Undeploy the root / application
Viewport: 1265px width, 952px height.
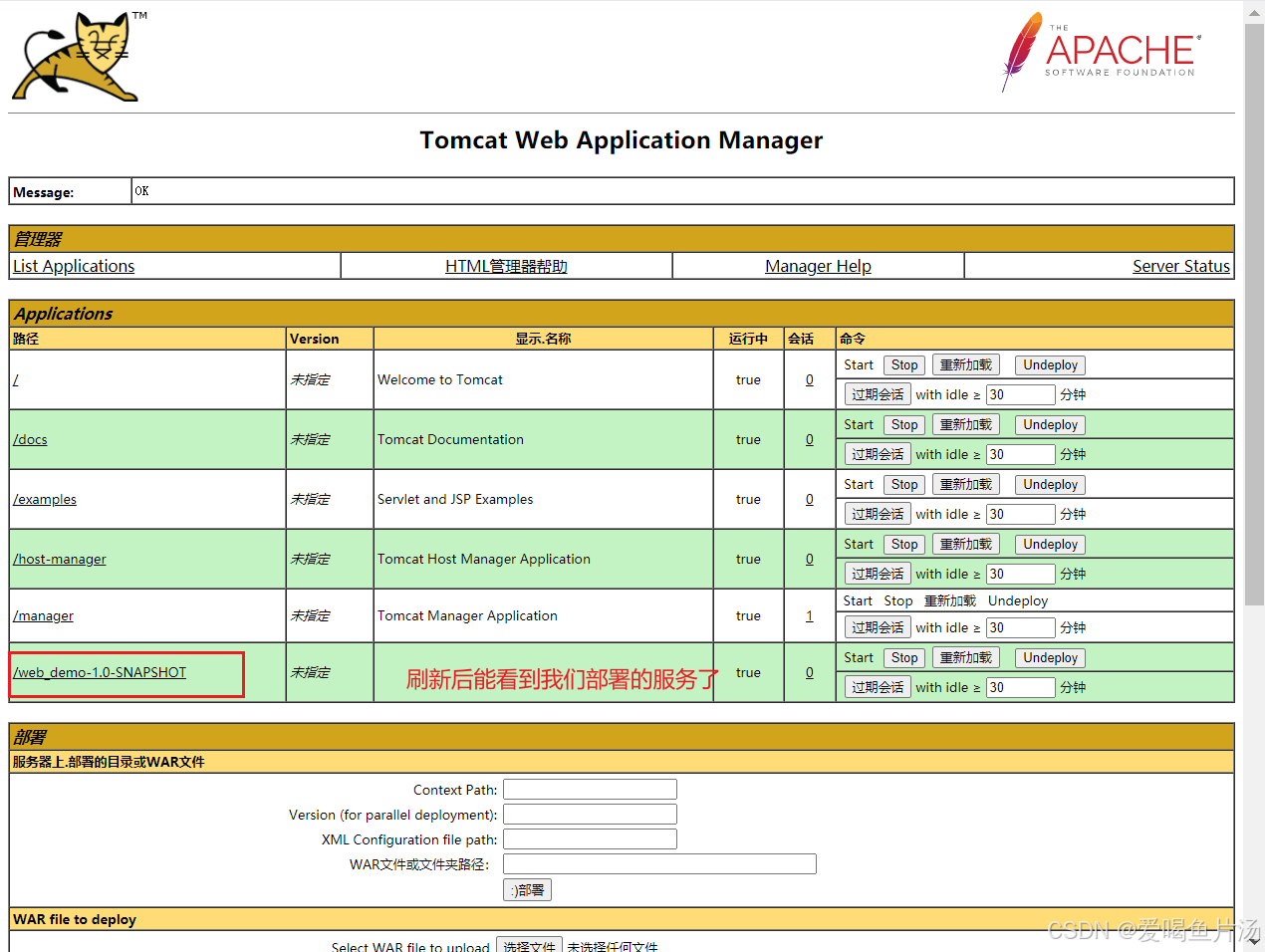(x=1050, y=365)
